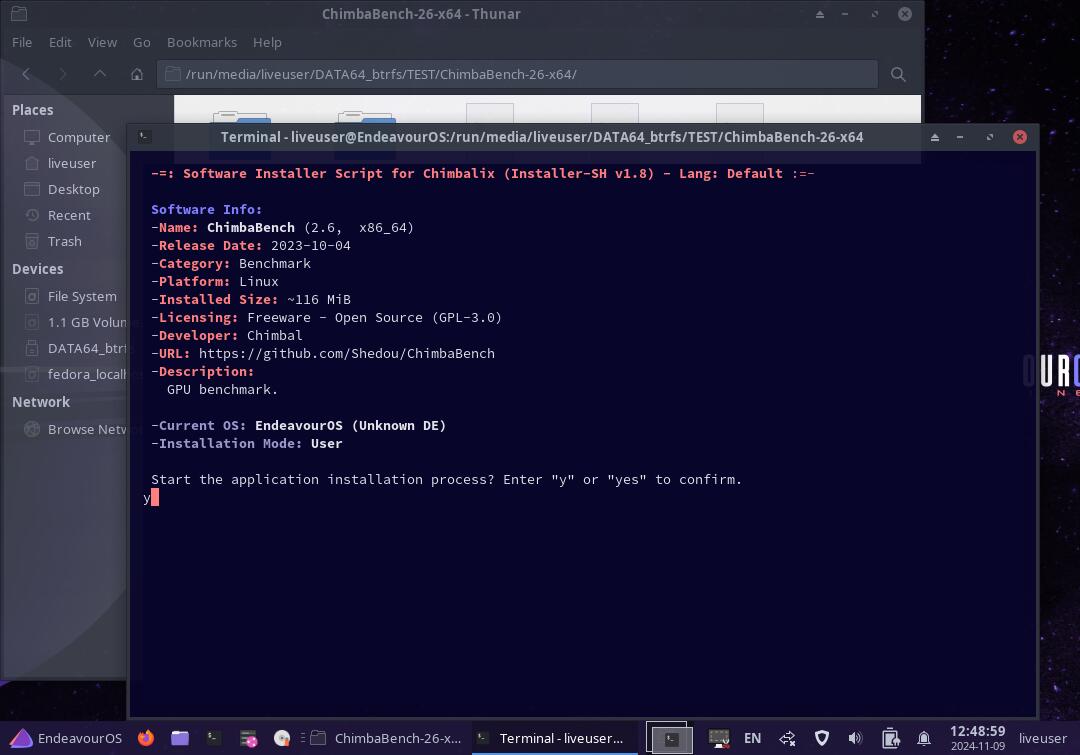Click the Browse Network globe icon
The image size is (1080, 755).
pos(32,429)
